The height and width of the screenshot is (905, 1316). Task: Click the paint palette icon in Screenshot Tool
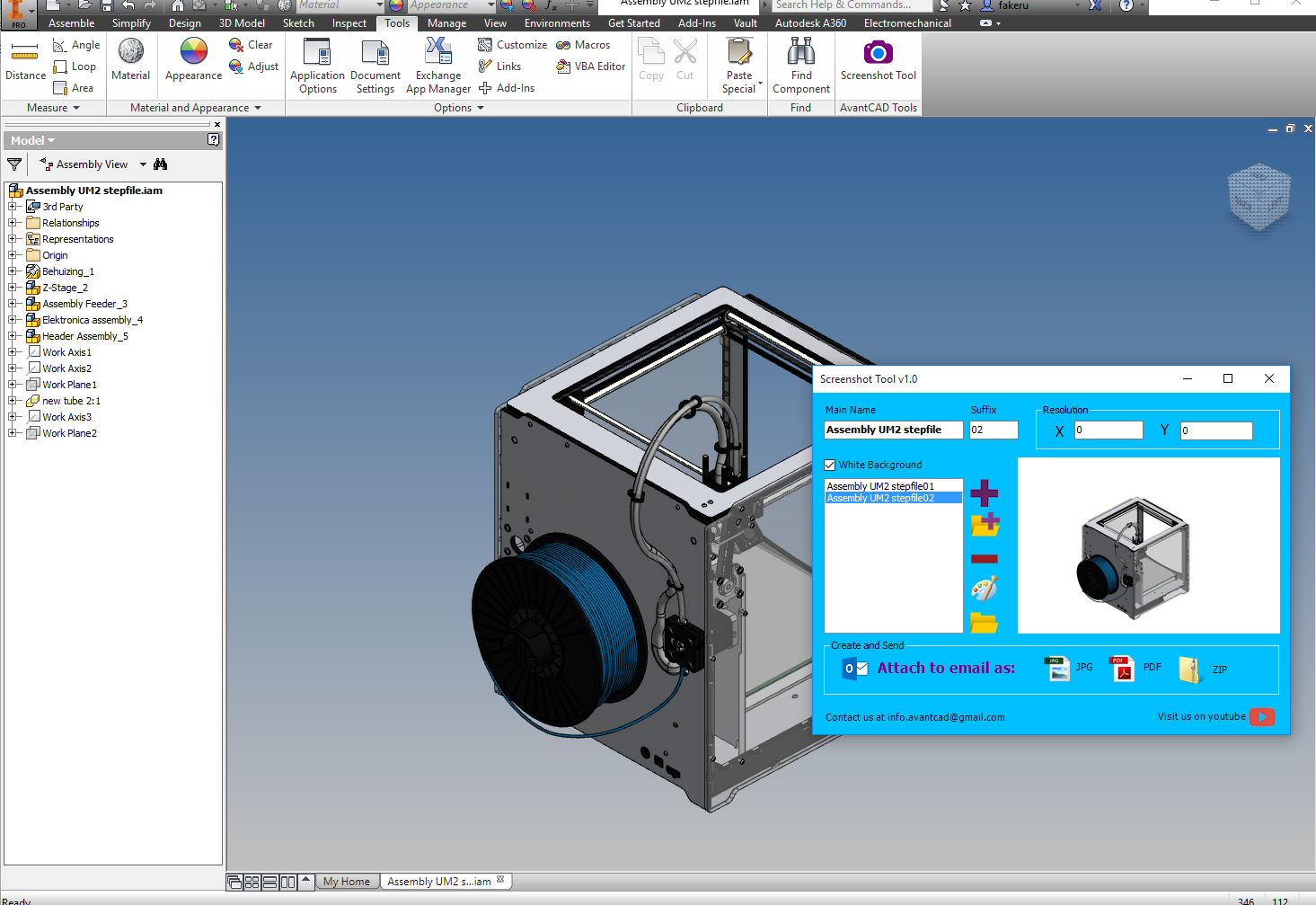coord(984,590)
